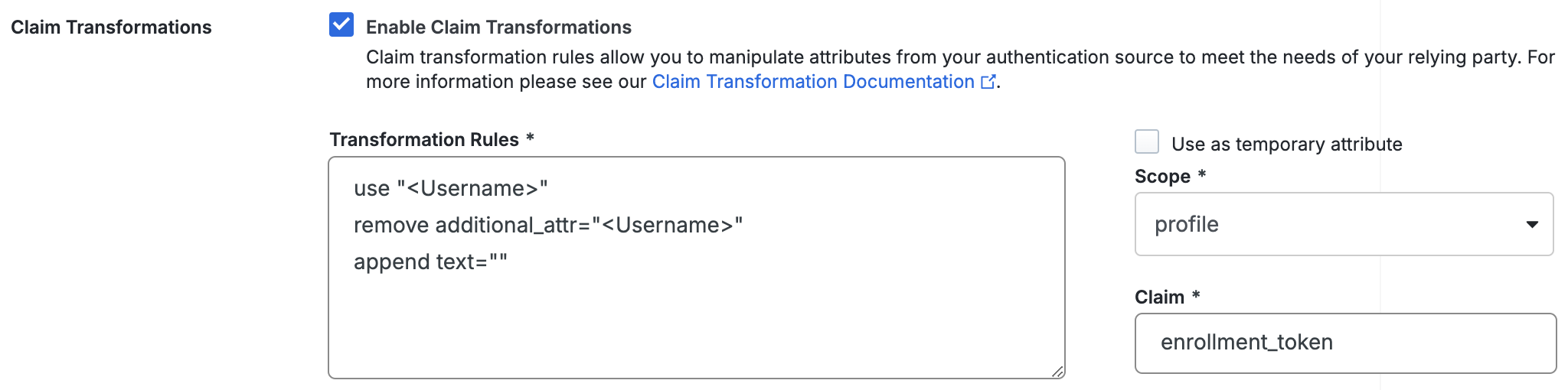Uncheck the Enable Claim Transformations checkbox
The height and width of the screenshot is (390, 1568).
(x=341, y=25)
